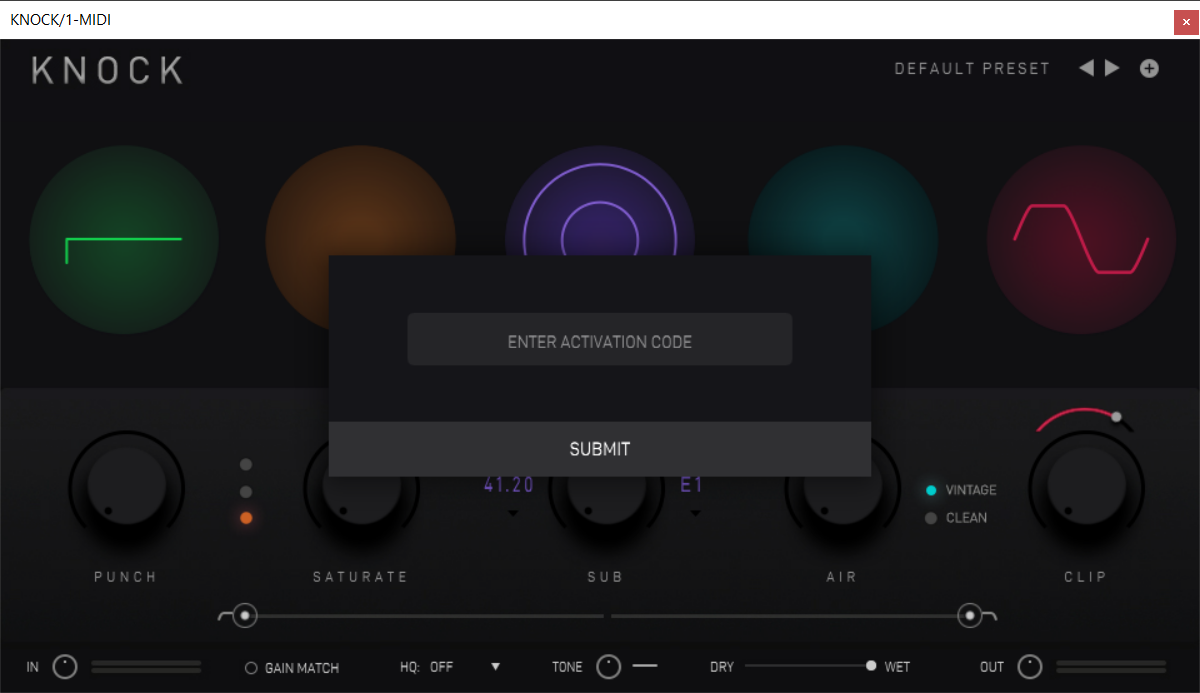This screenshot has height=693, width=1200.
Task: Click the green Punch envelope circle
Action: [x=124, y=240]
